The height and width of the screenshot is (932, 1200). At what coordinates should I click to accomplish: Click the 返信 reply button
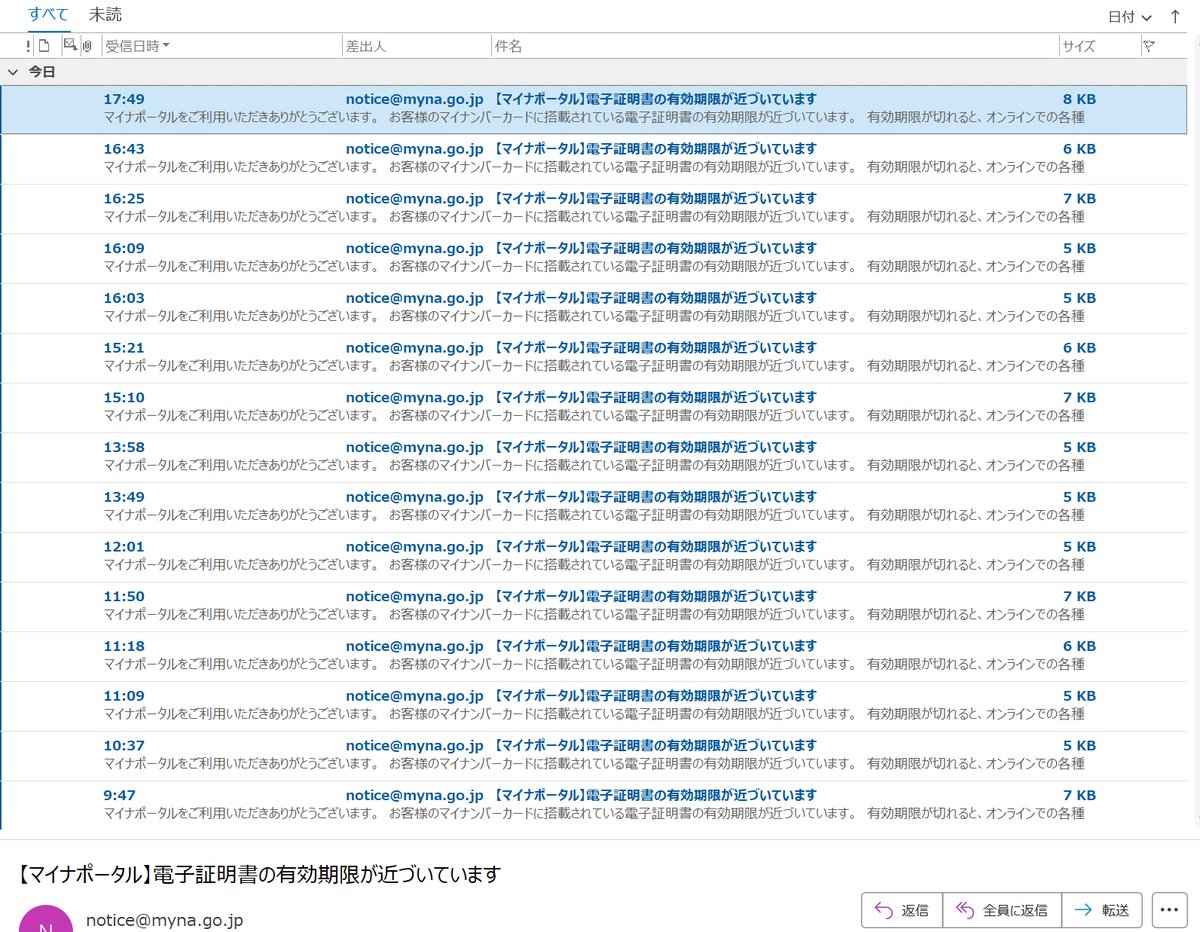pos(902,910)
